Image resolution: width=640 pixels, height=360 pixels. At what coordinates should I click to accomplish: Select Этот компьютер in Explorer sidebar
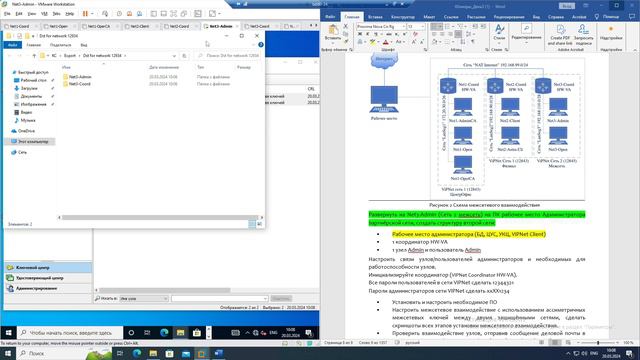coord(33,142)
